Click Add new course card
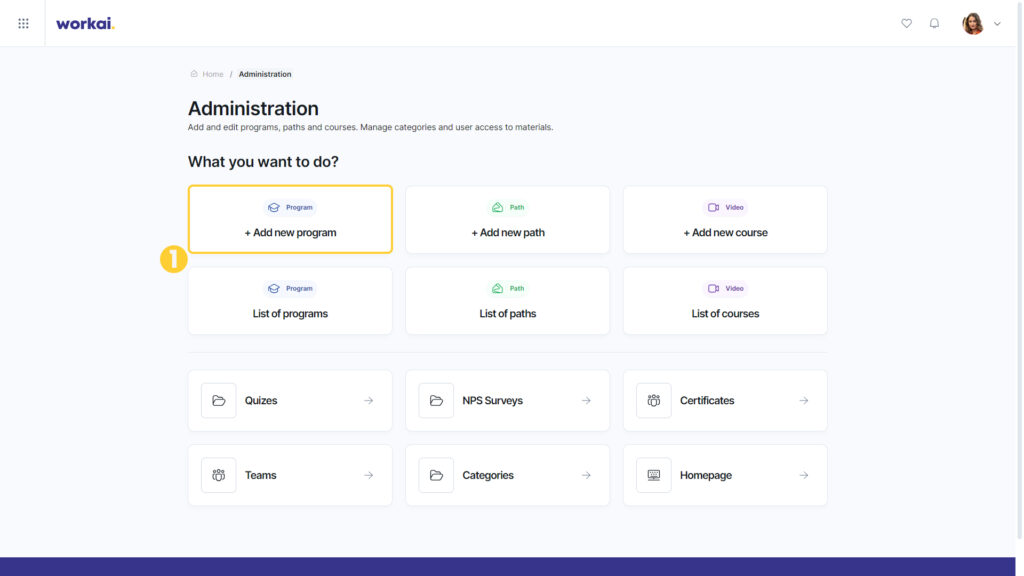 point(725,219)
